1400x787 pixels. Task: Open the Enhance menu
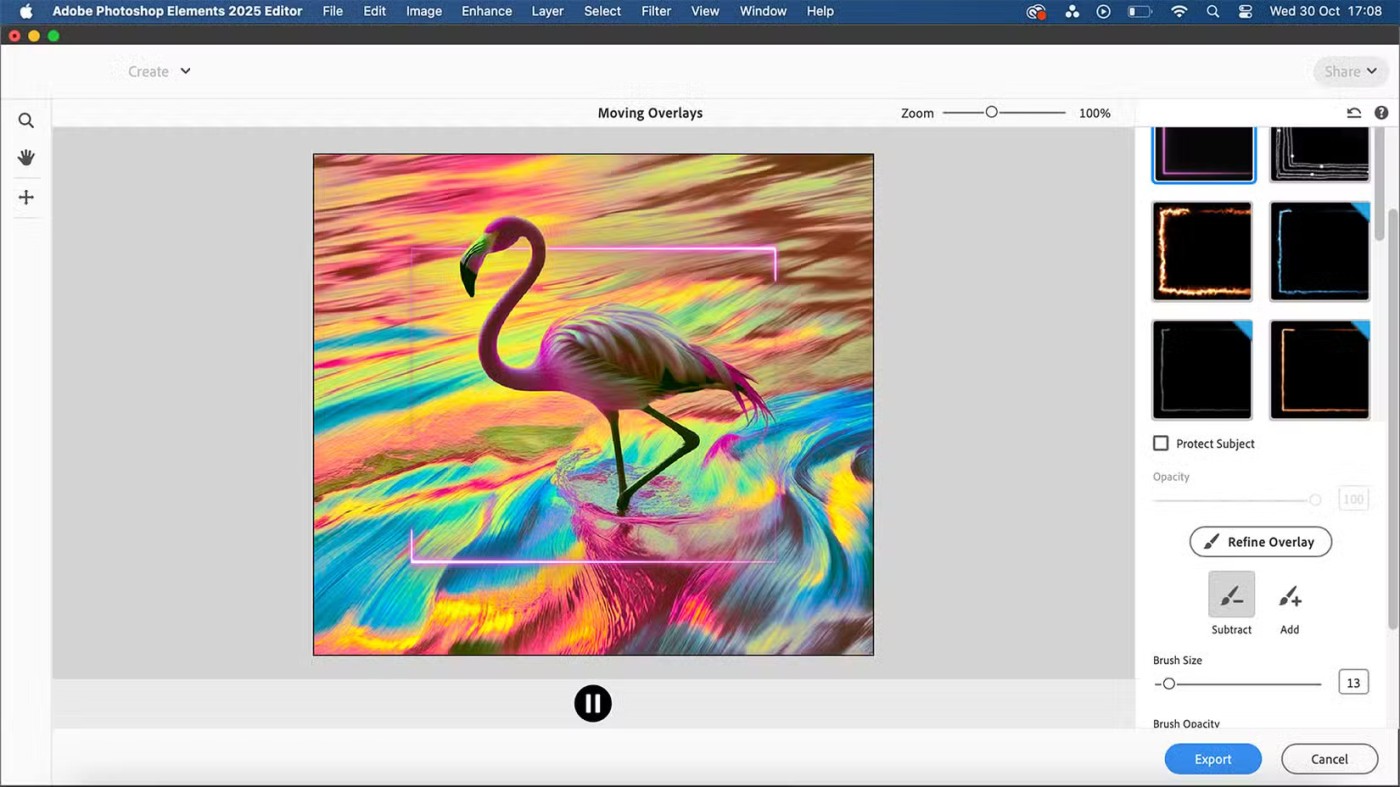pyautogui.click(x=486, y=11)
